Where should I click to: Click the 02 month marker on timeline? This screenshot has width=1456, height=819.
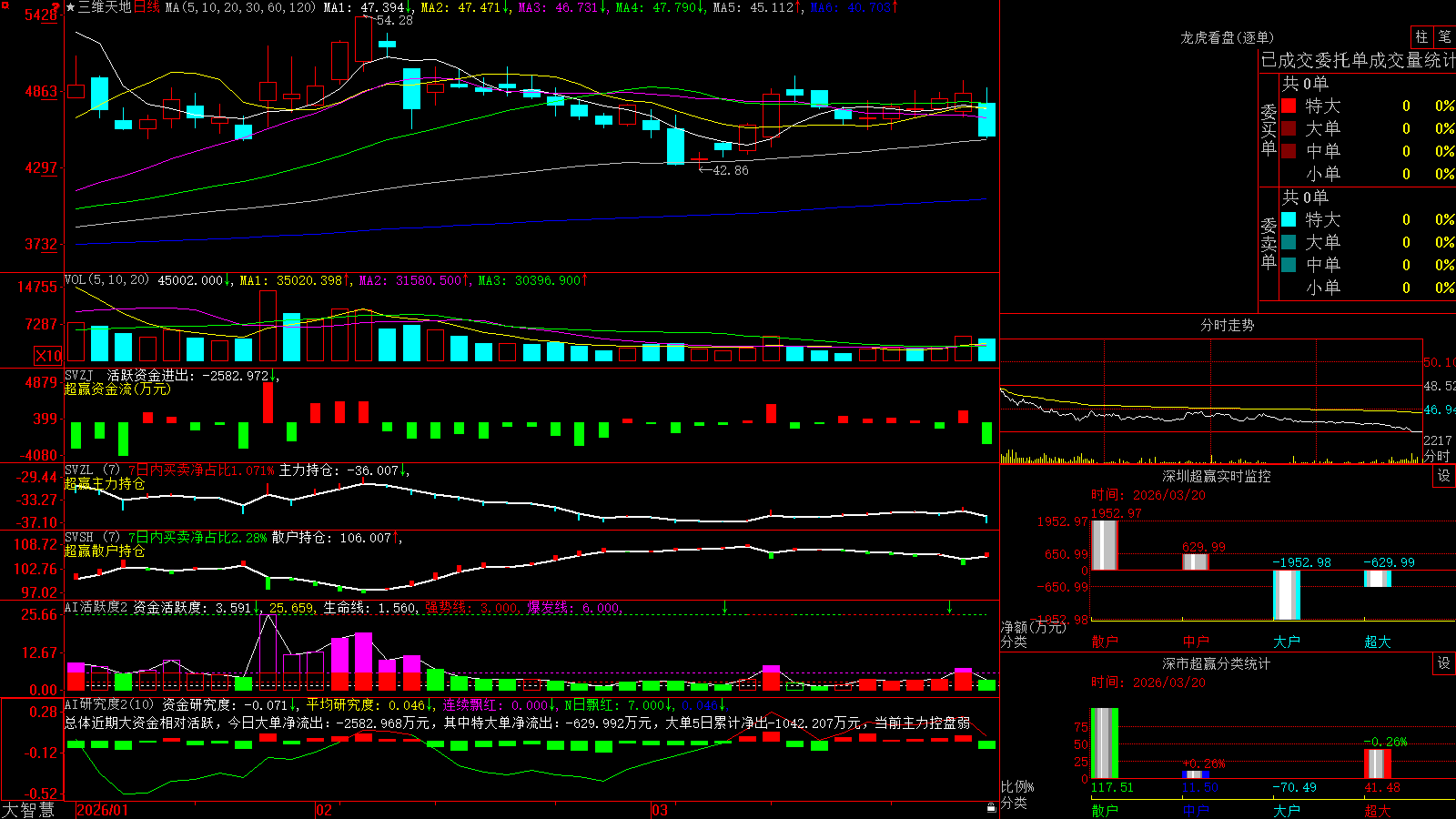point(324,810)
